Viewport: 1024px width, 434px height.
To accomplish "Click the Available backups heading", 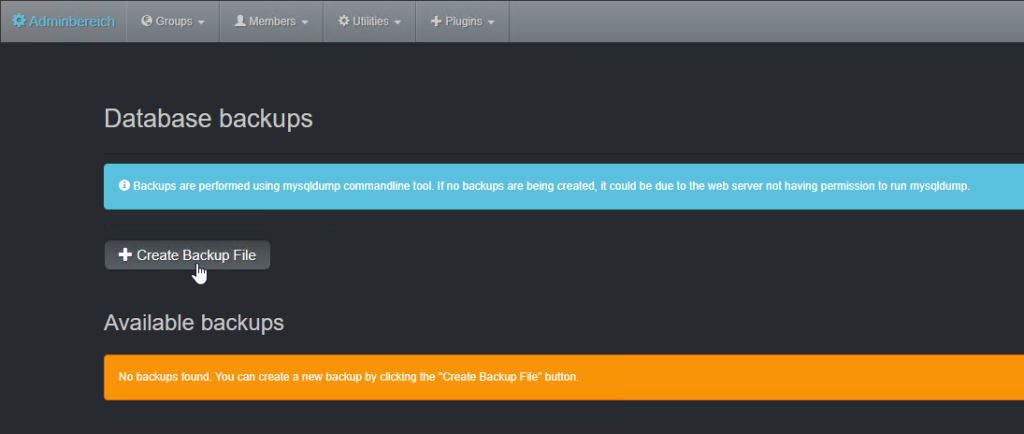I will [194, 322].
